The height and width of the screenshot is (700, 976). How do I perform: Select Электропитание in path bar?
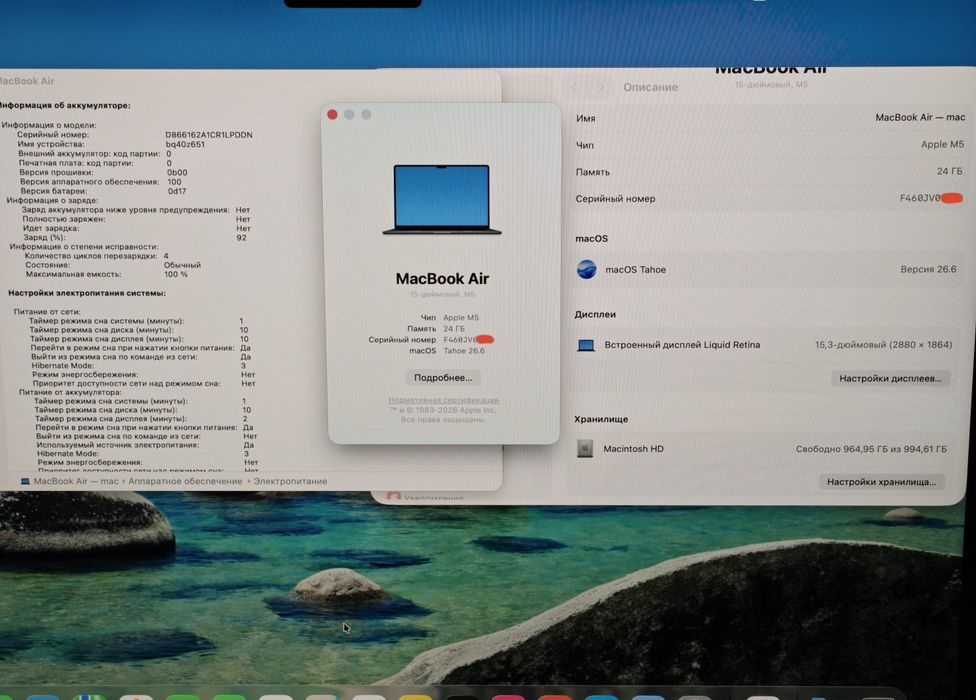click(x=290, y=481)
